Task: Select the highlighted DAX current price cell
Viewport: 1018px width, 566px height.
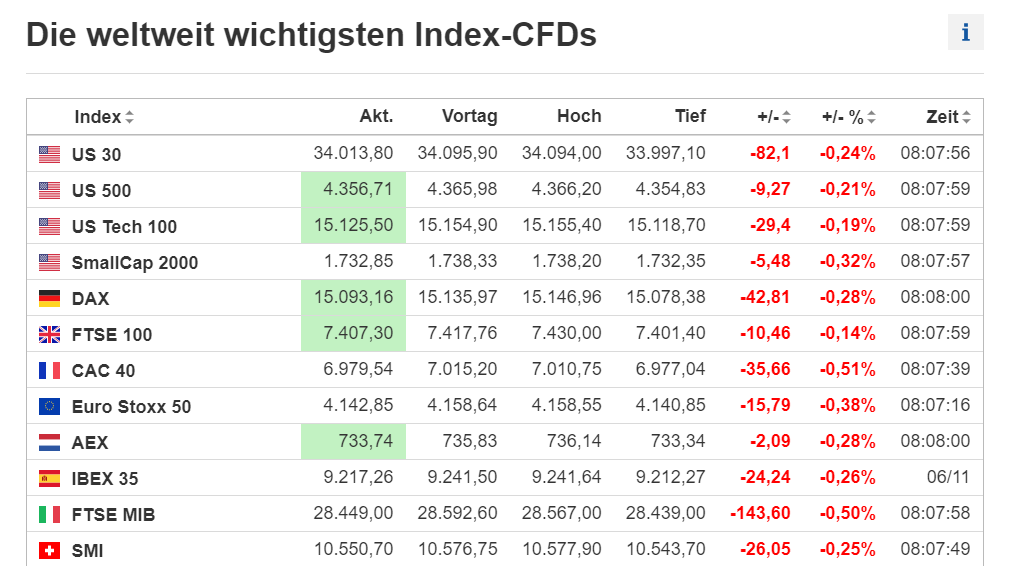Action: [353, 297]
